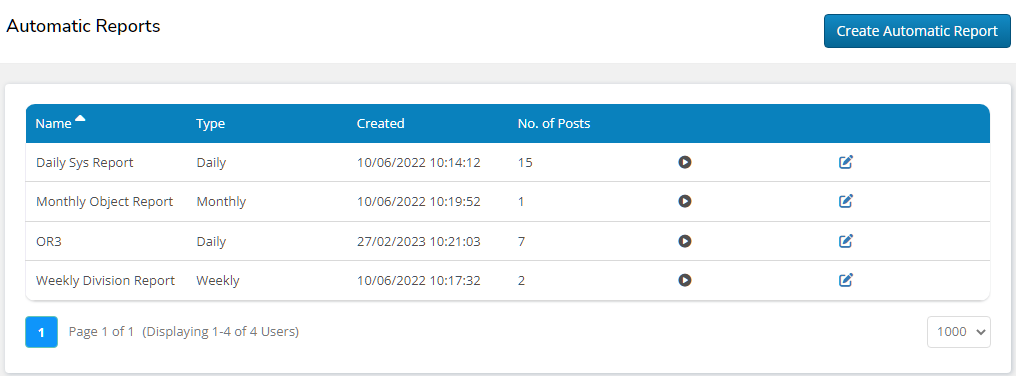The height and width of the screenshot is (376, 1016).
Task: Sort table by Created column
Action: [380, 123]
